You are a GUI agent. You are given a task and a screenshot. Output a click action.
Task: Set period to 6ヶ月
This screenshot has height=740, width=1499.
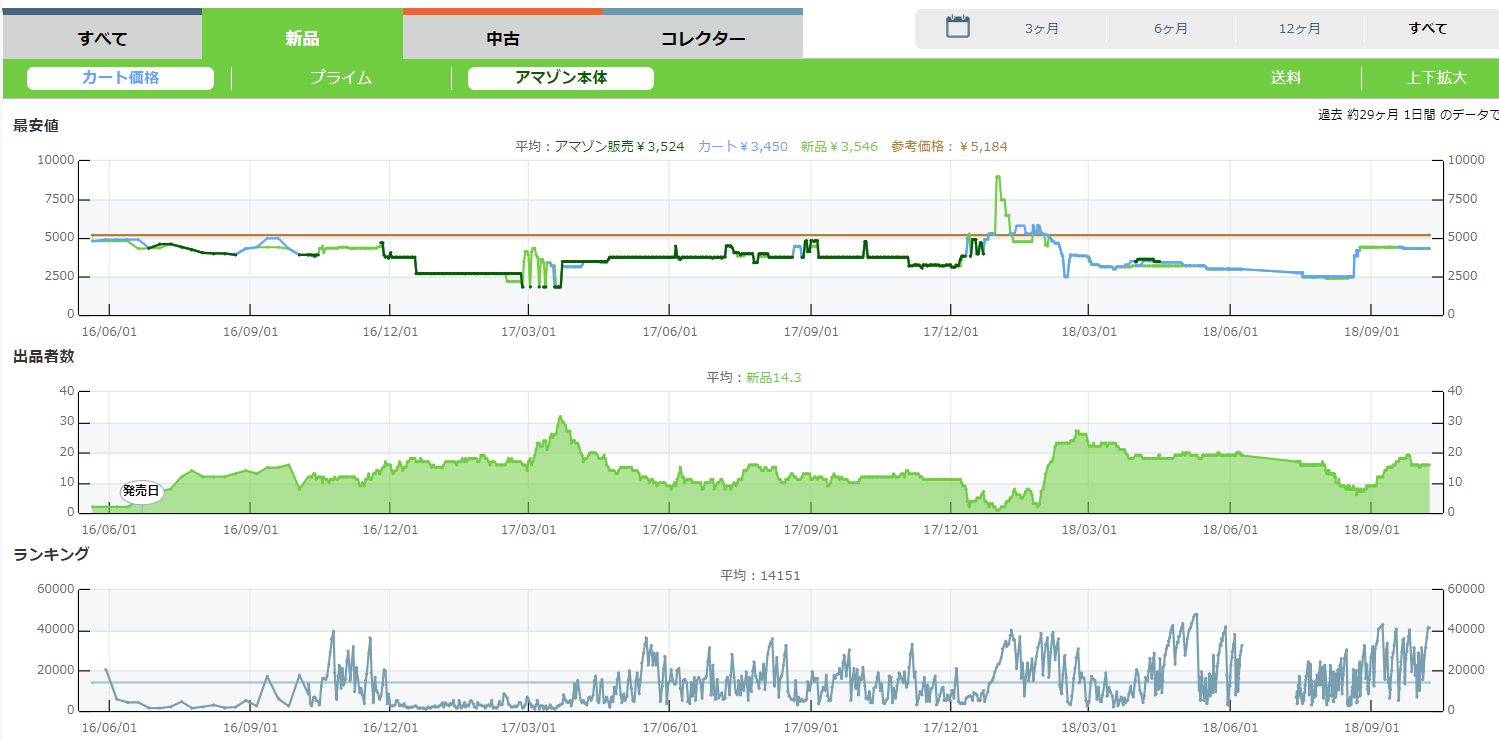tap(1171, 28)
